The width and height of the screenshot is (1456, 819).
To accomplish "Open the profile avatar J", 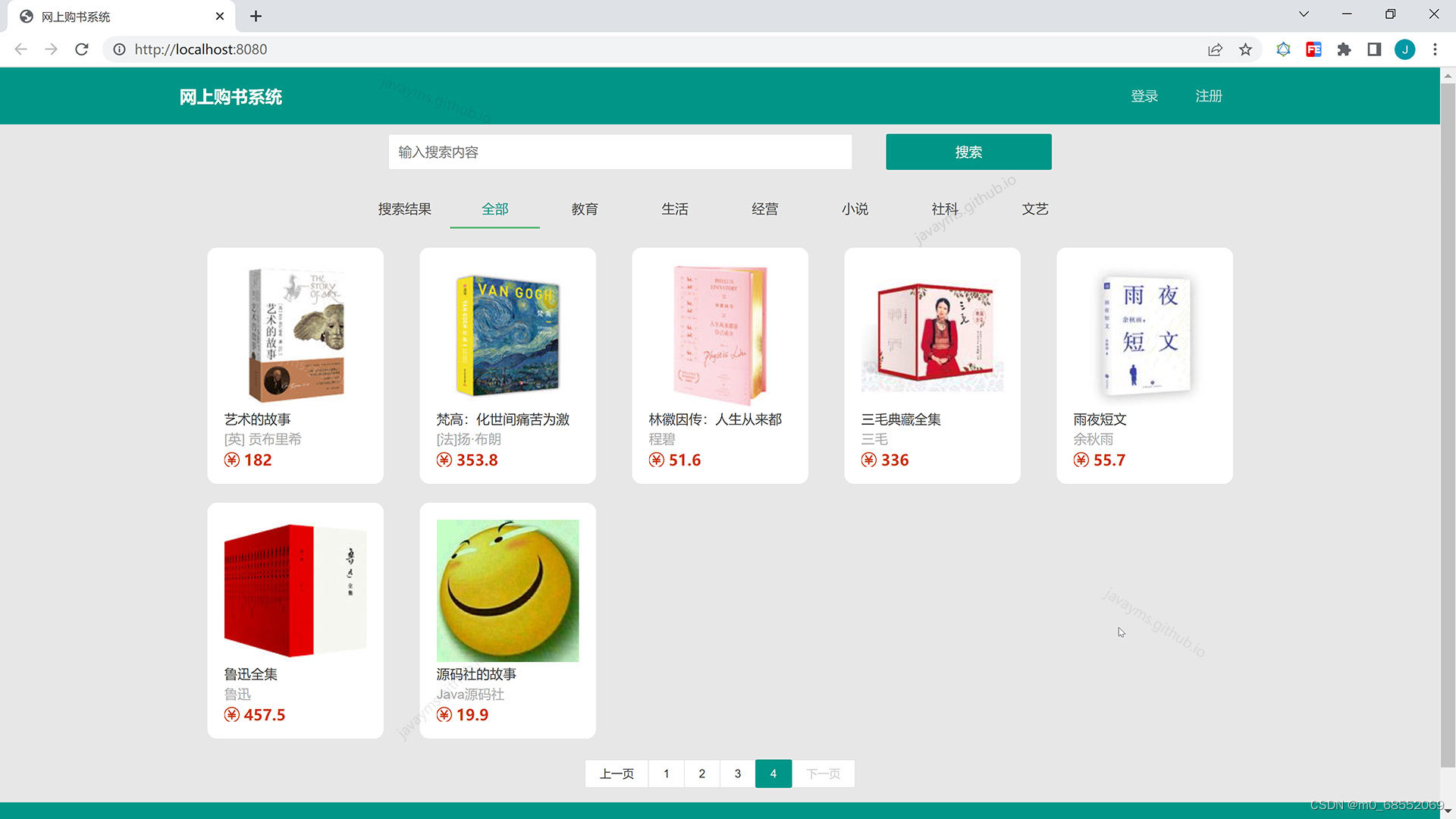I will pyautogui.click(x=1404, y=49).
